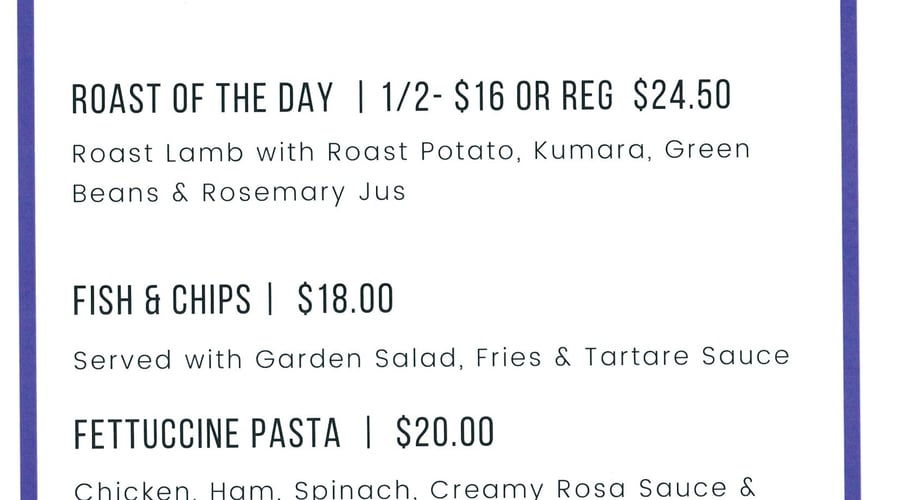The image size is (900, 500).
Task: Click the left purple border strip
Action: [x=26, y=250]
